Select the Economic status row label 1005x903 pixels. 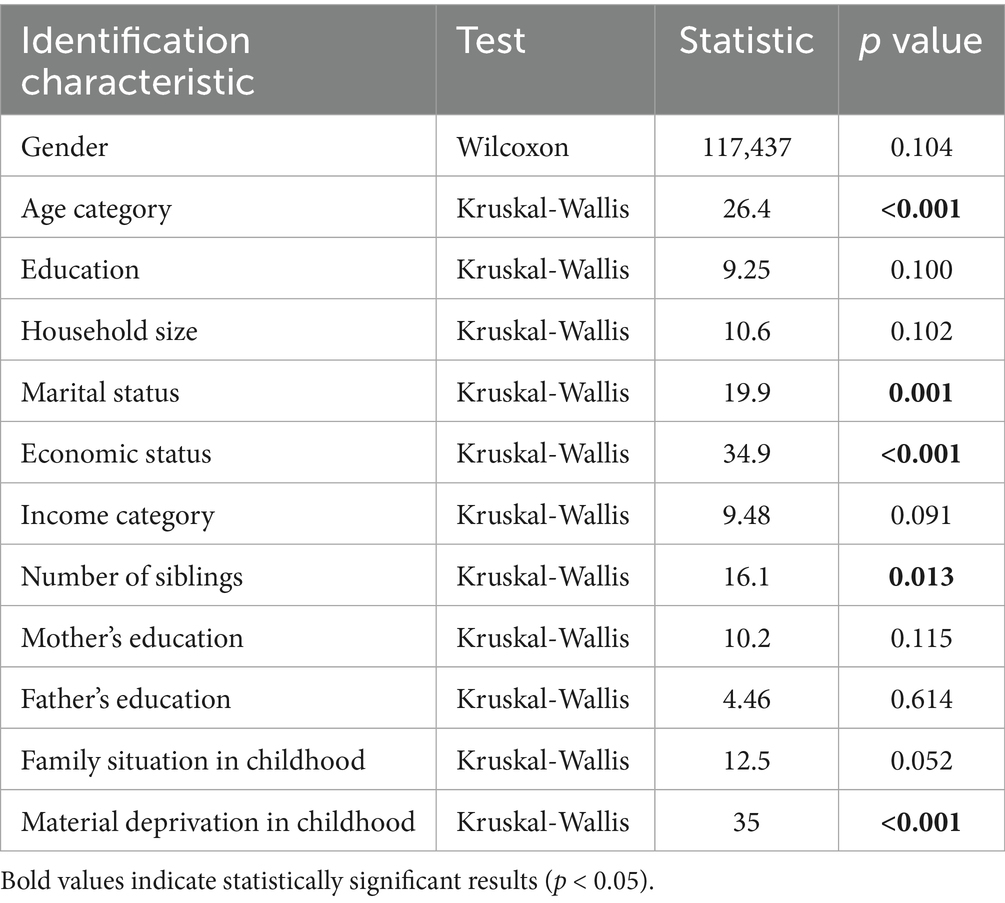(x=116, y=454)
